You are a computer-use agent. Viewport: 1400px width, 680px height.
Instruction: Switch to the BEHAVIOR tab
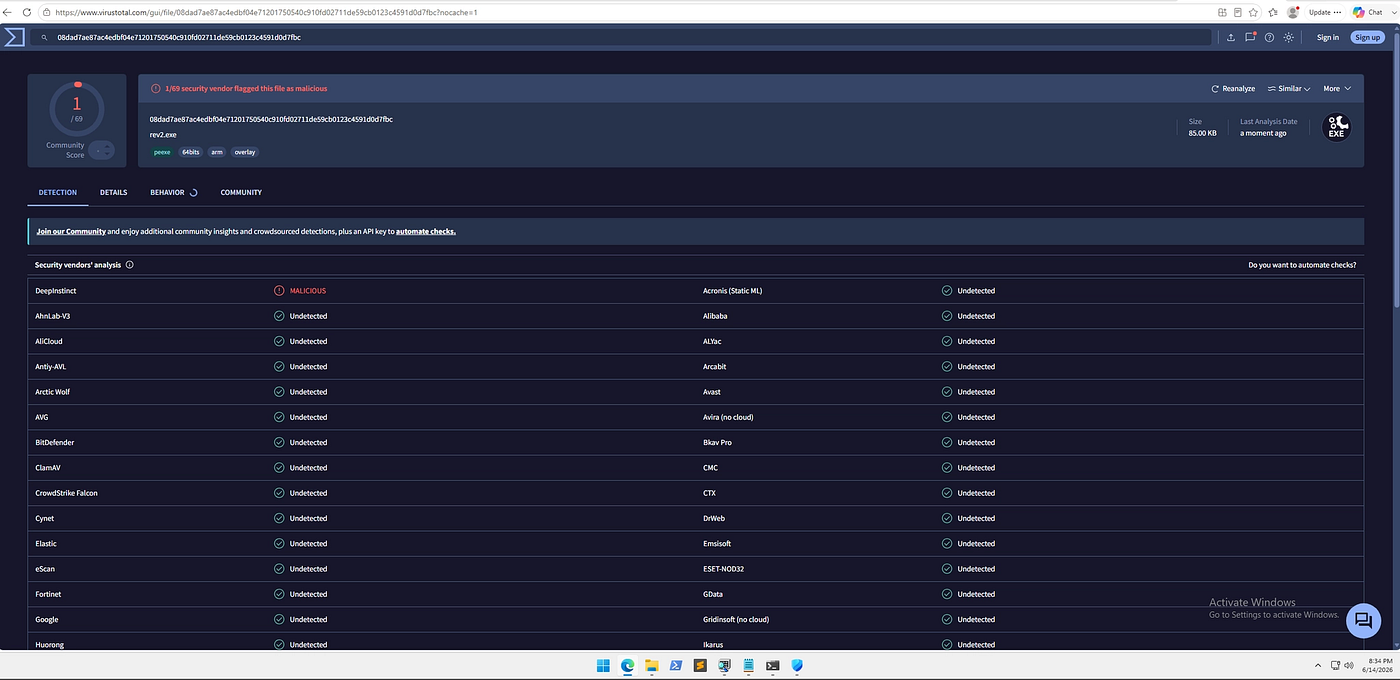click(x=174, y=192)
